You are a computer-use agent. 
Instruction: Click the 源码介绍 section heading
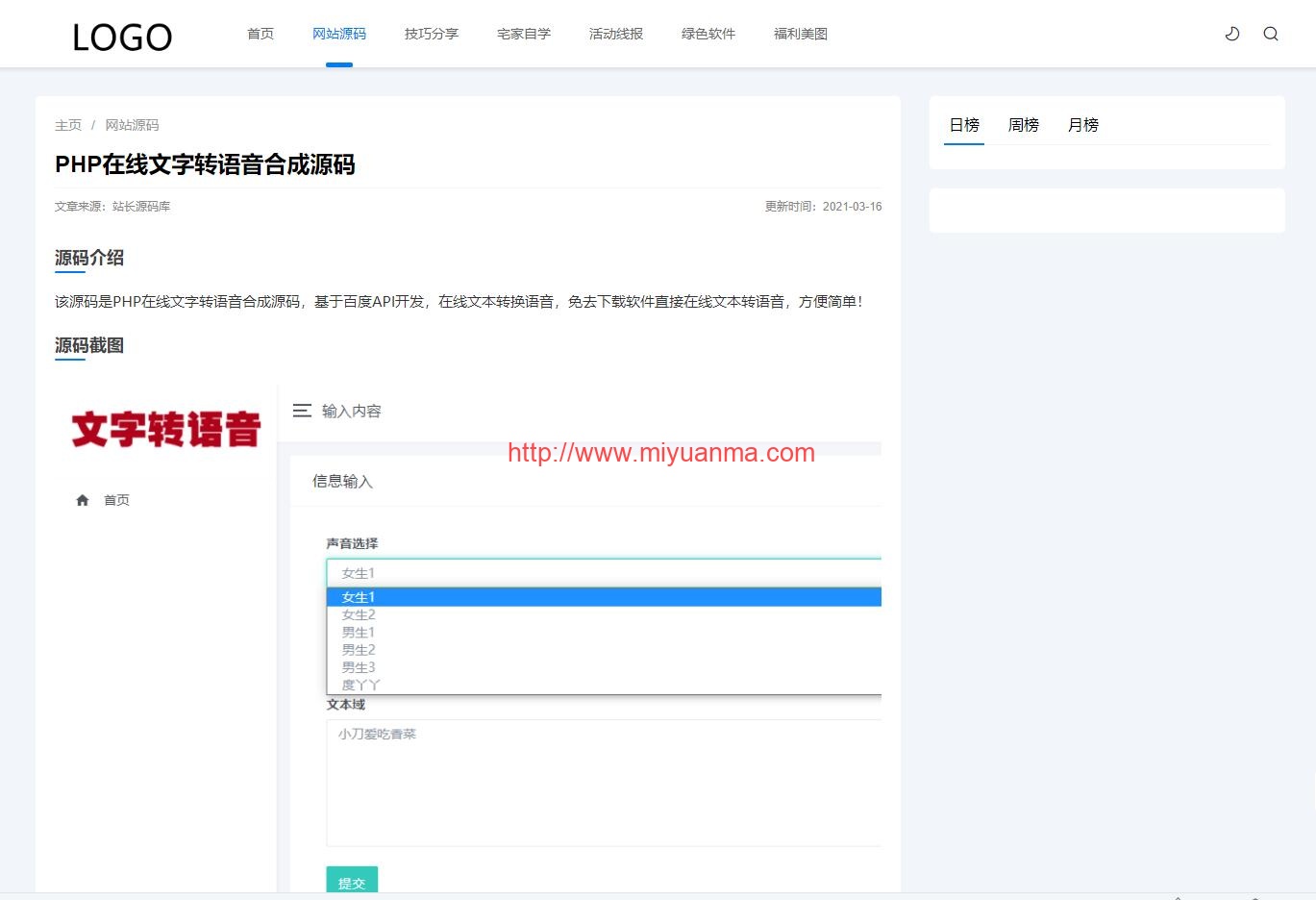(x=89, y=258)
